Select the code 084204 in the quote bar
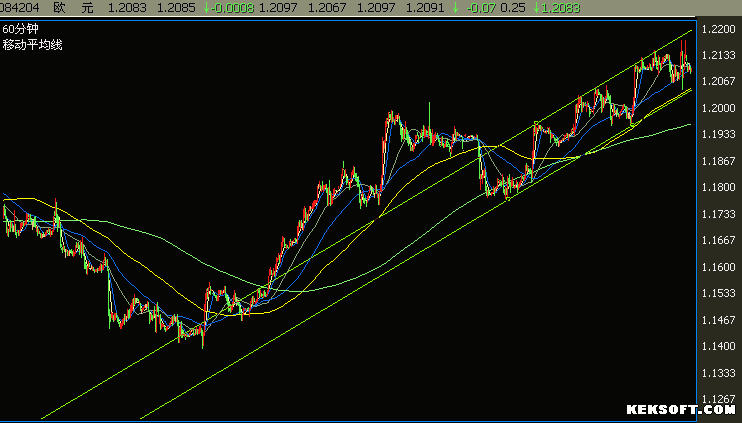Image resolution: width=742 pixels, height=423 pixels. click(19, 8)
